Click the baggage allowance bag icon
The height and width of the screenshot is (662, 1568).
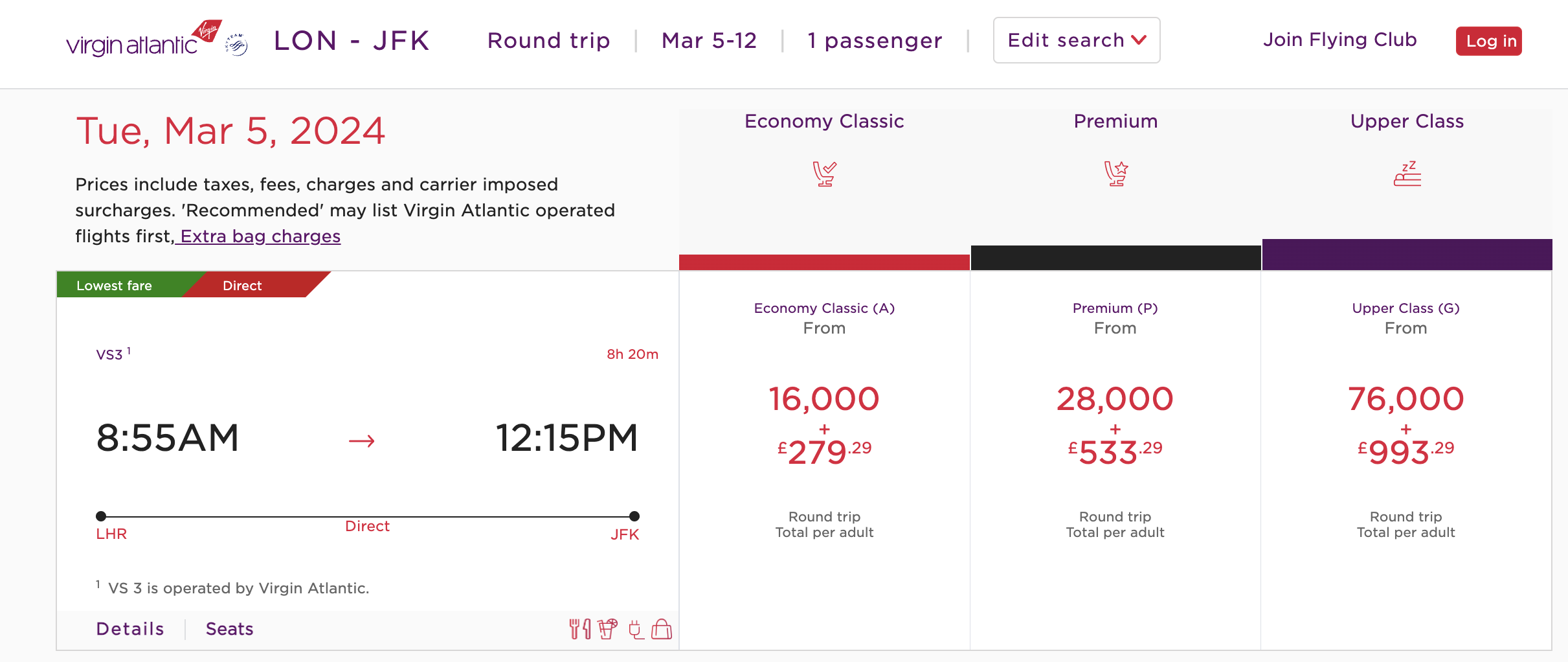(661, 629)
